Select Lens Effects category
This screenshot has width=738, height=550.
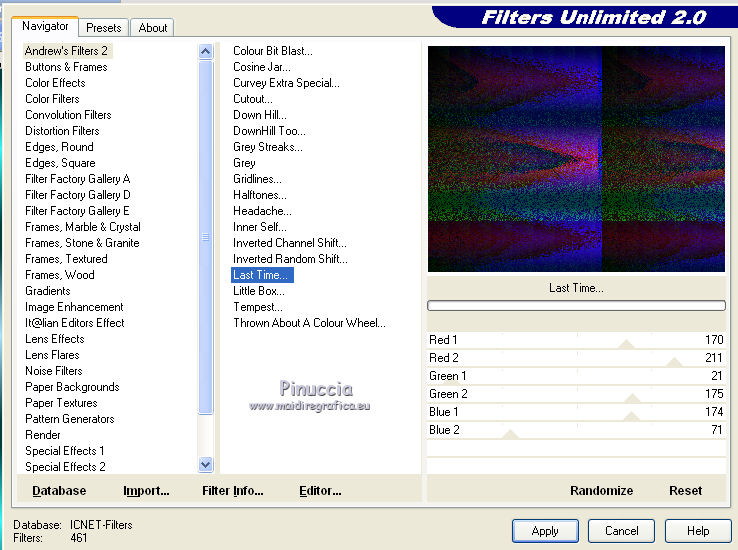tap(55, 339)
